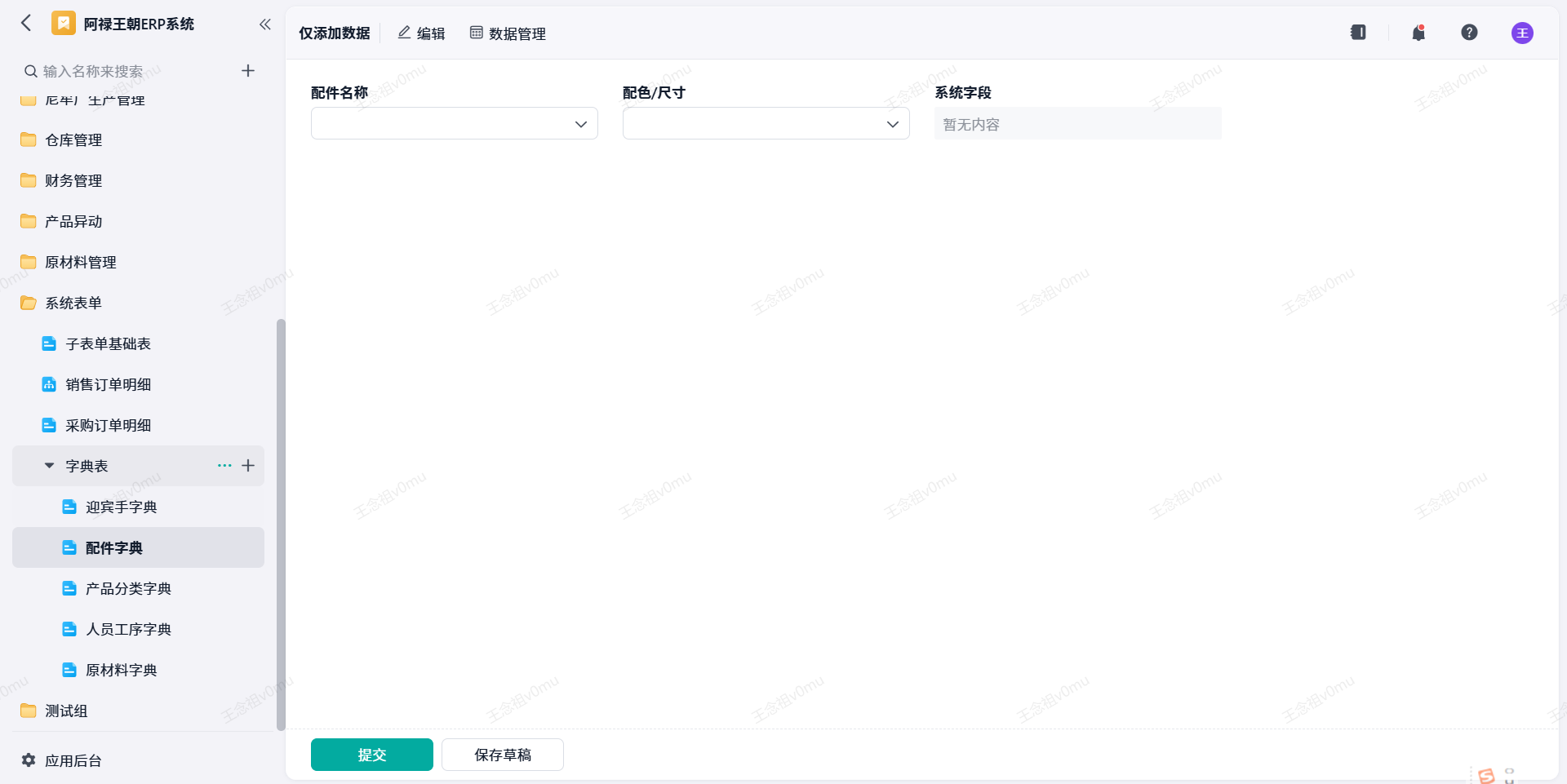Open the 财务管理 folder
1567x784 pixels.
pyautogui.click(x=139, y=181)
